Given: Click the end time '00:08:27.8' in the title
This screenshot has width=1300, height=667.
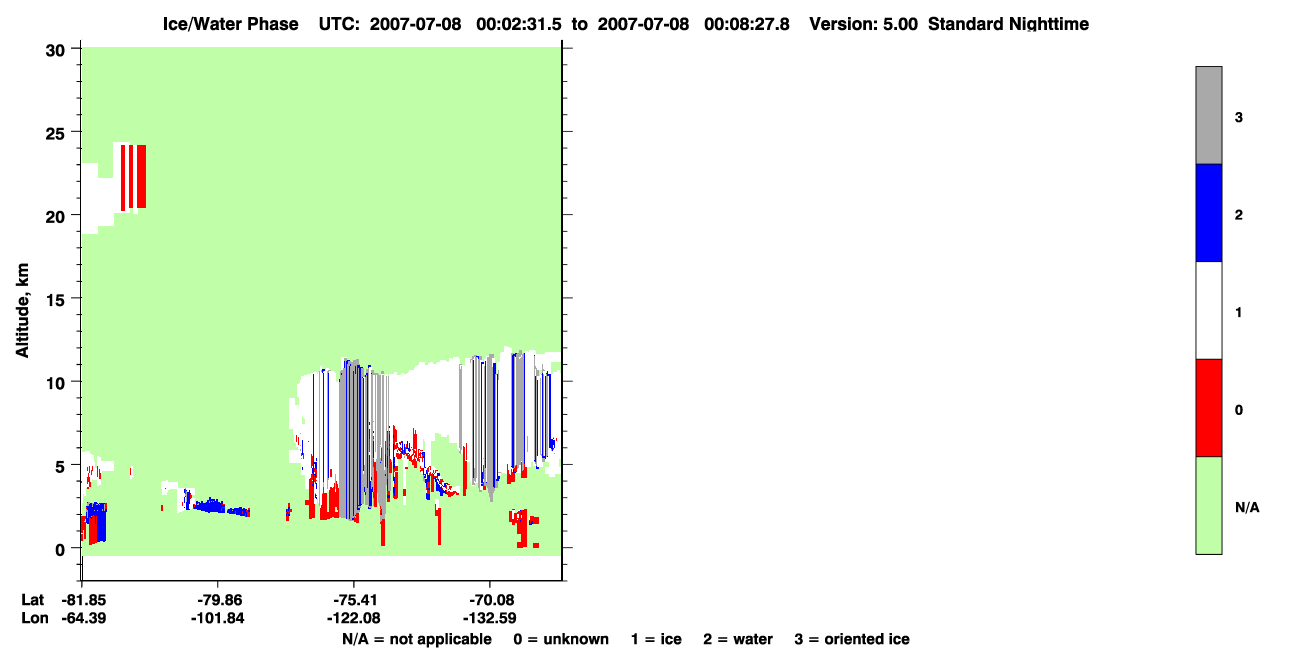Looking at the screenshot, I should click(x=747, y=23).
